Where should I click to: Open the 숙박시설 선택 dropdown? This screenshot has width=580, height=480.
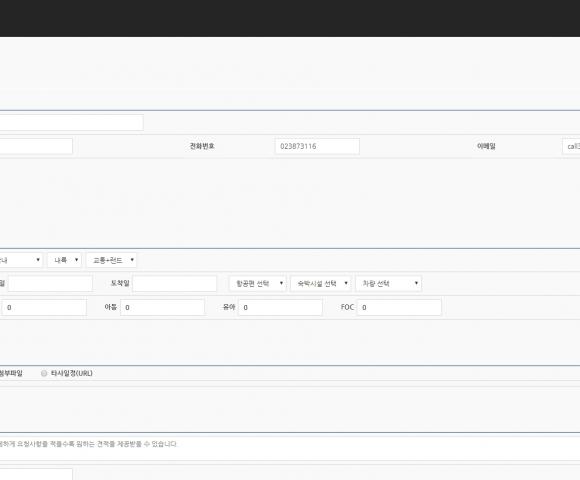tap(320, 284)
